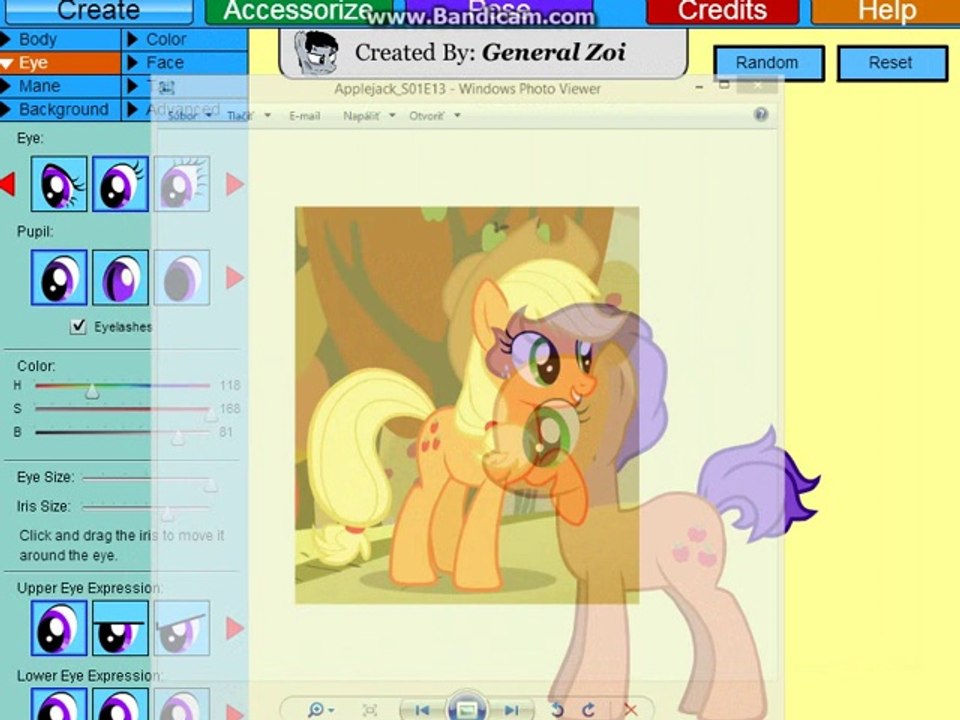Expand the Body section
960x720 pixels.
click(x=60, y=39)
